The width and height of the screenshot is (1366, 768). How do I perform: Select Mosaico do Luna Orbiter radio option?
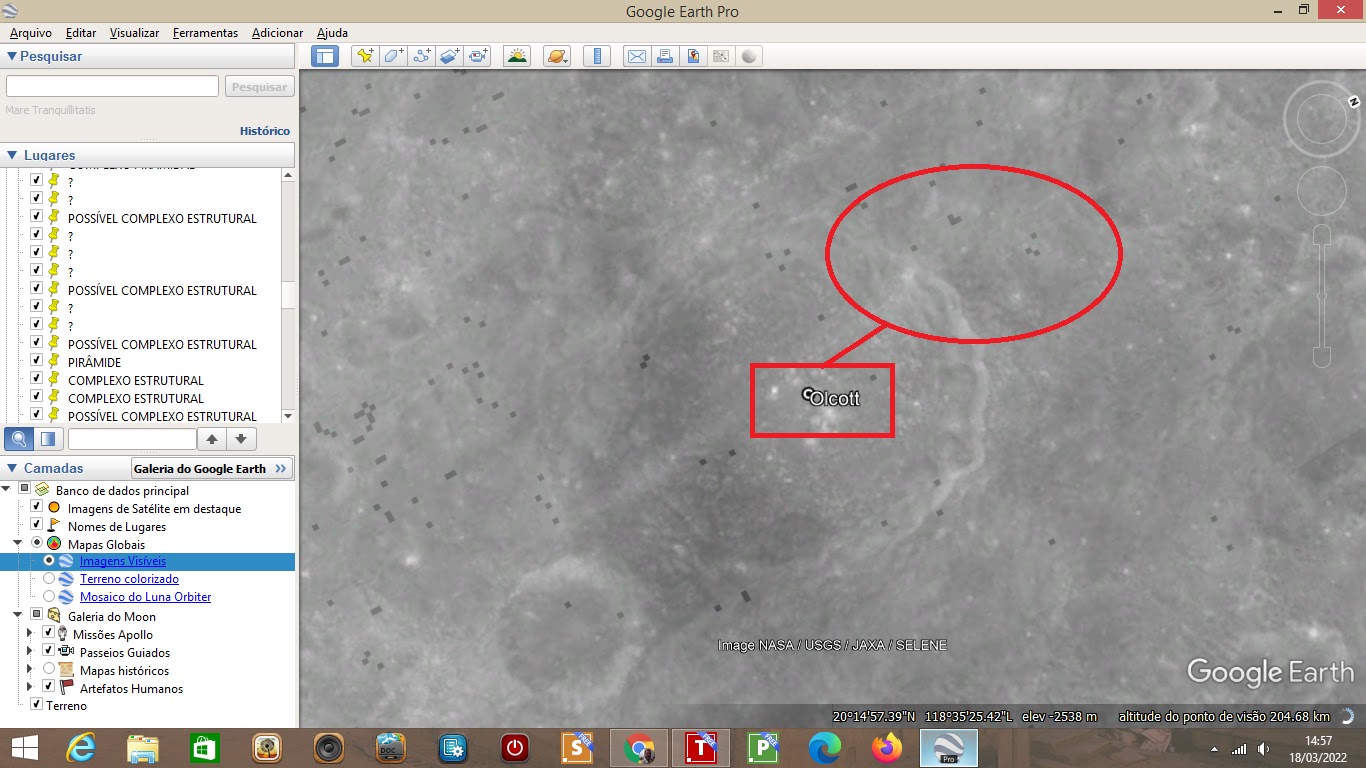point(49,597)
